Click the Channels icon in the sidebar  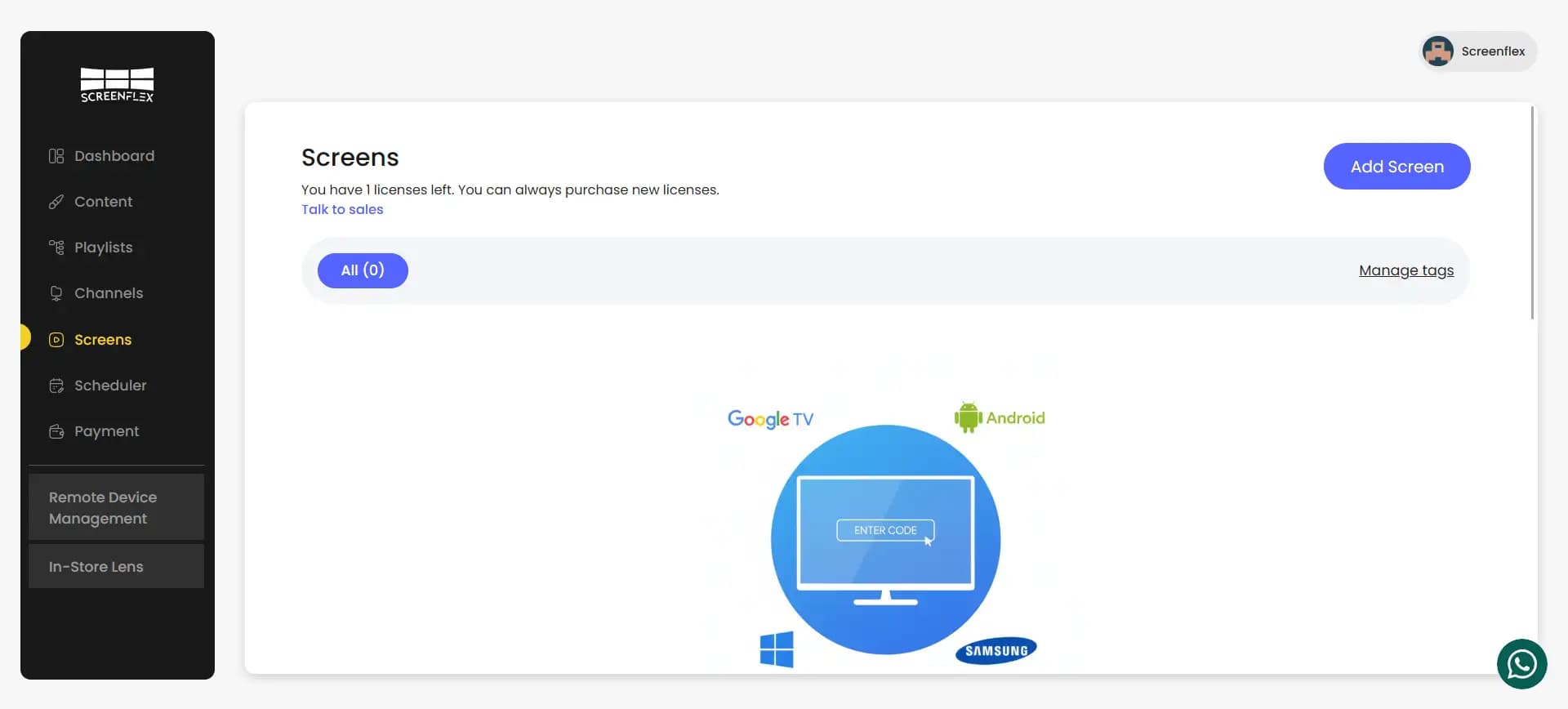click(56, 293)
